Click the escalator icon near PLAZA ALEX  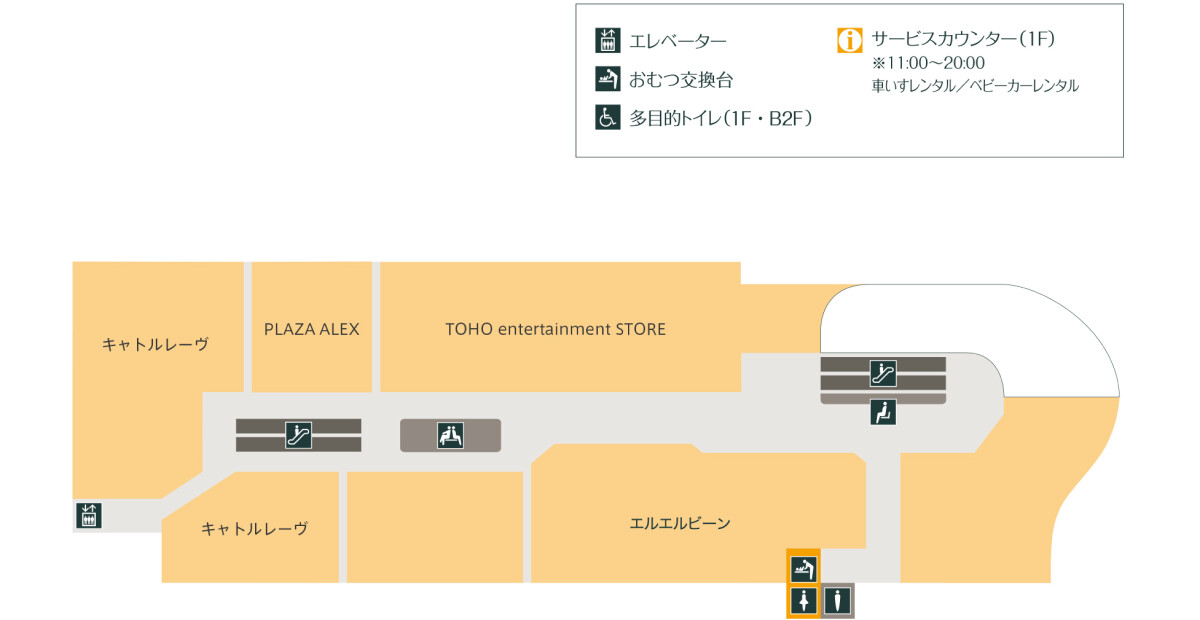[x=299, y=436]
